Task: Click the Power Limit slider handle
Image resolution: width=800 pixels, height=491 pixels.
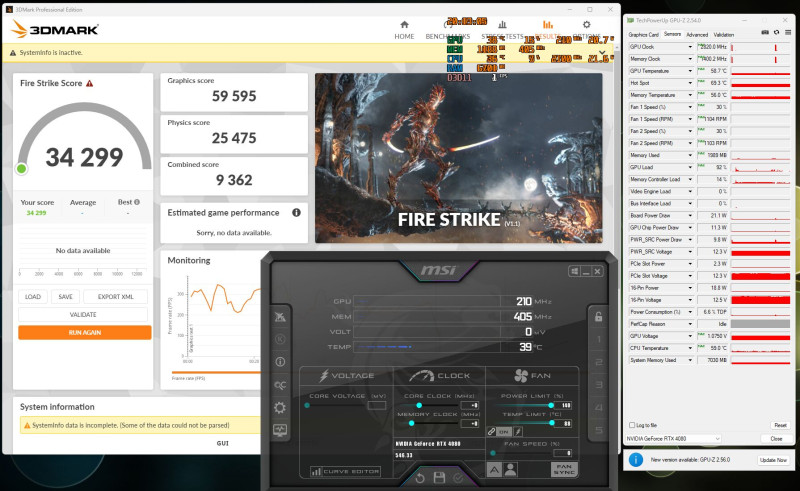Action: [551, 405]
